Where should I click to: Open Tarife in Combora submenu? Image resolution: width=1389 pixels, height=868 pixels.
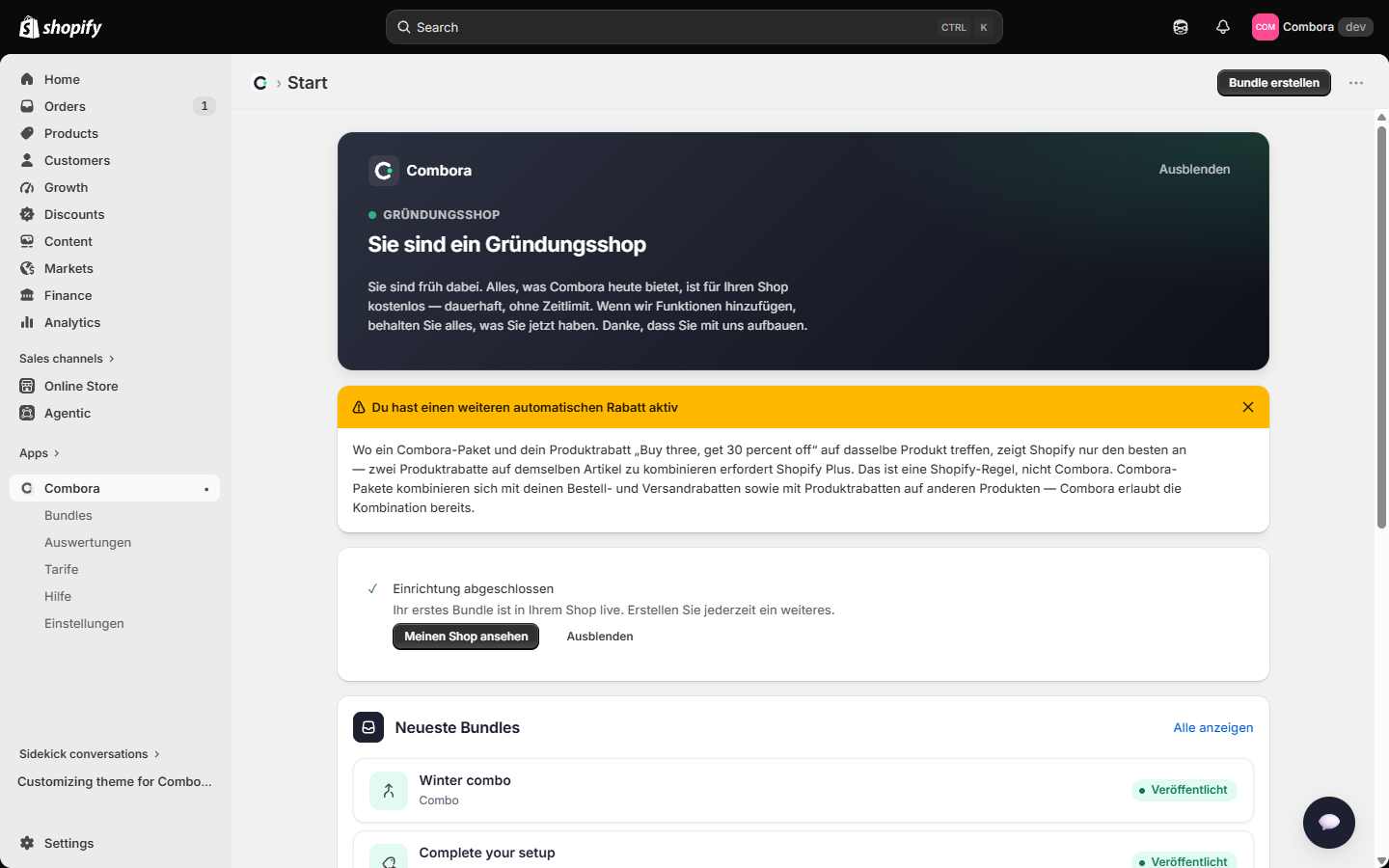tap(62, 569)
